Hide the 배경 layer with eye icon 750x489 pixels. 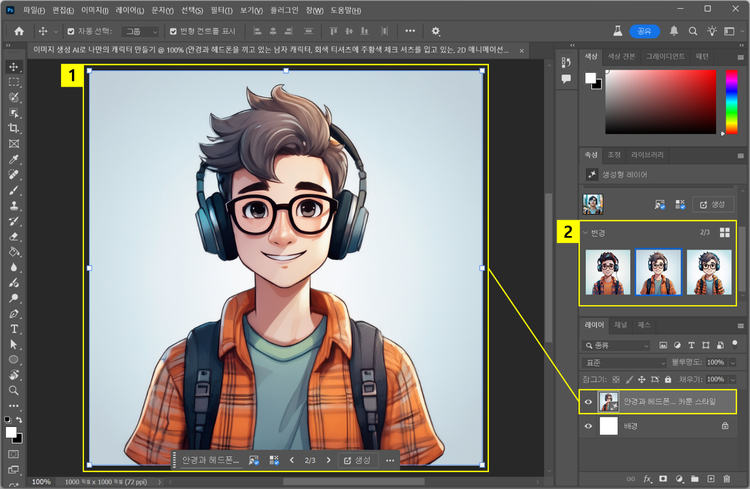click(x=589, y=426)
